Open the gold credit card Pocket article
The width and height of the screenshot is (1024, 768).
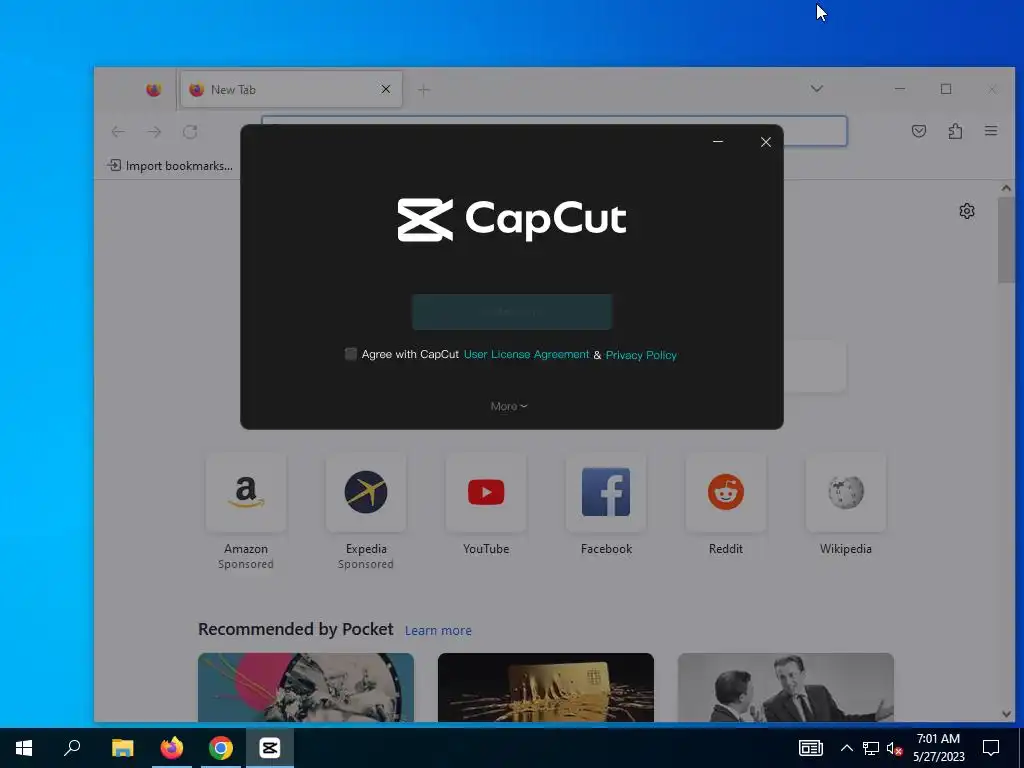click(545, 687)
